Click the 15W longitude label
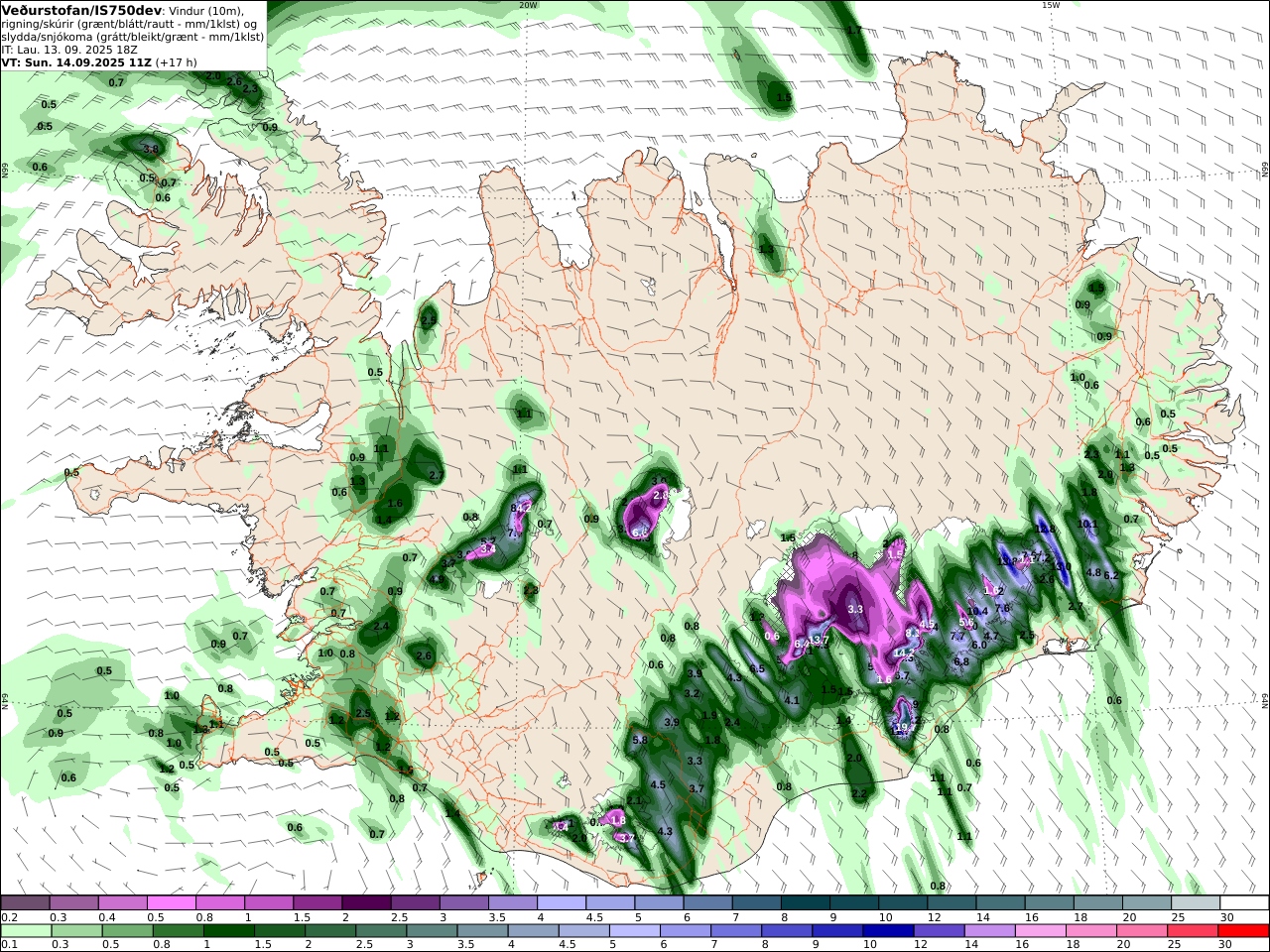1270x952 pixels. [x=1051, y=5]
